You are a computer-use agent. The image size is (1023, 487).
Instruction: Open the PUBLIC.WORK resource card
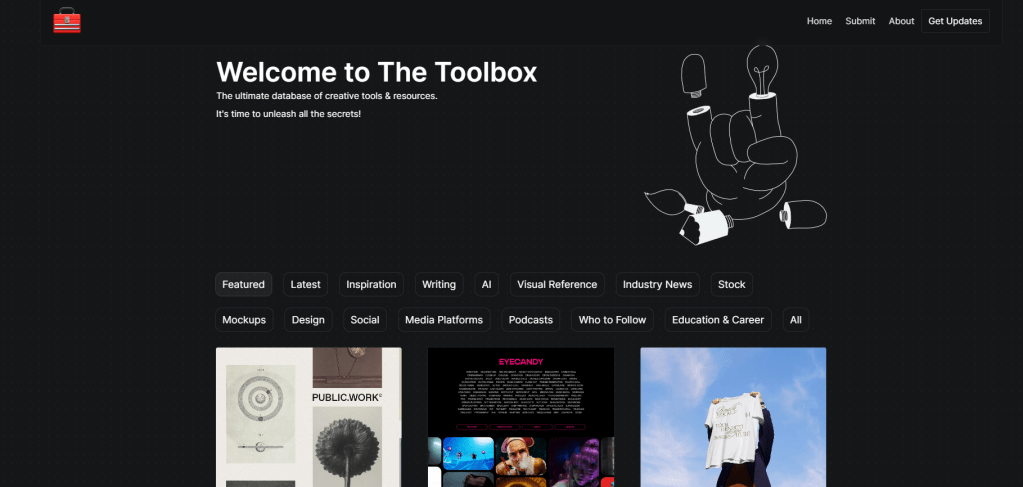[308, 417]
